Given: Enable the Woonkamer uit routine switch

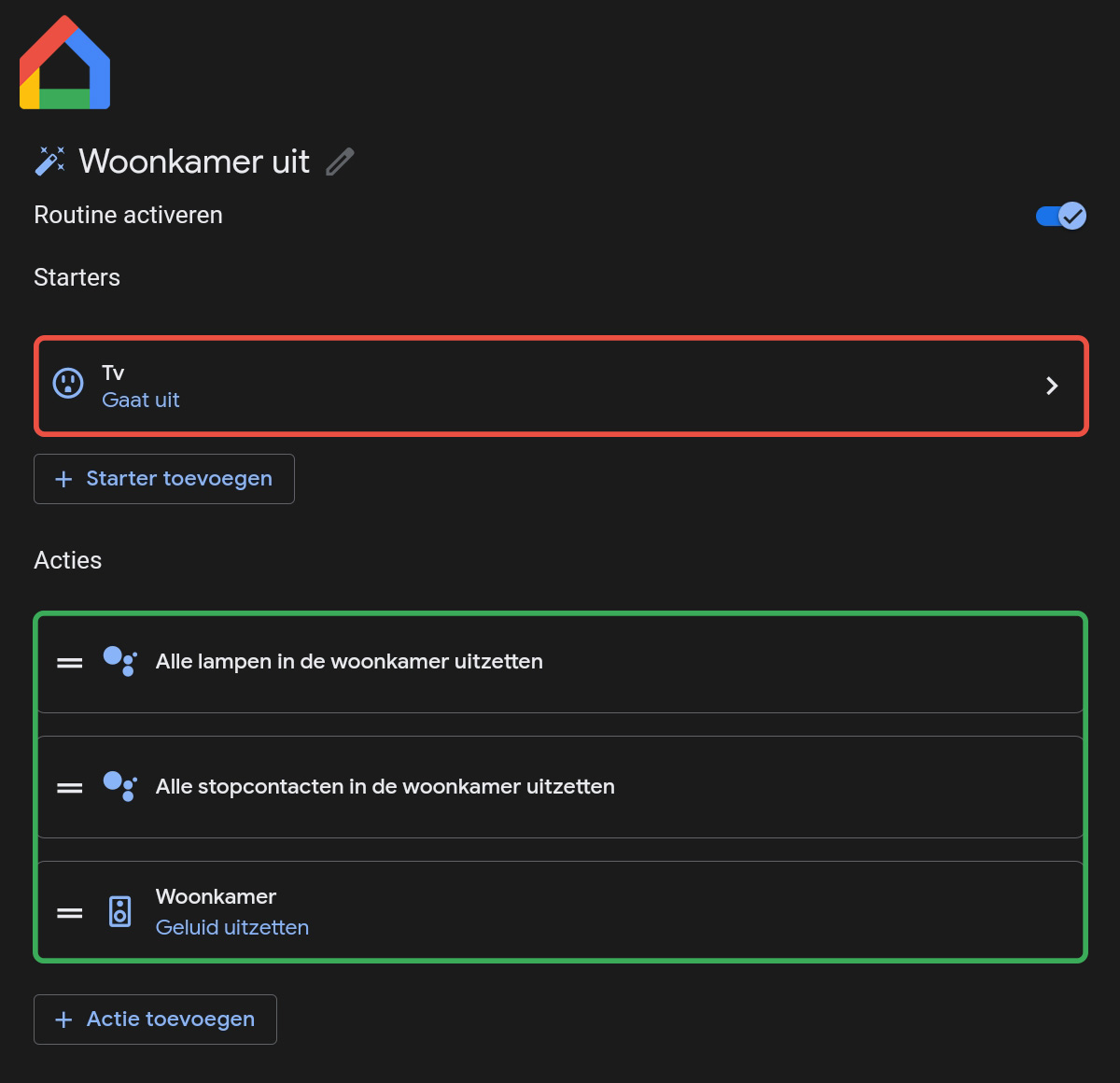Looking at the screenshot, I should tap(1059, 216).
